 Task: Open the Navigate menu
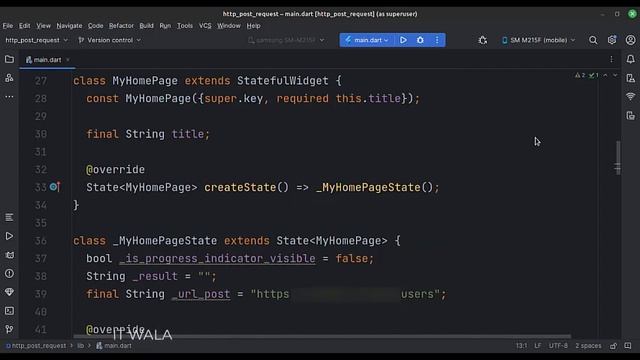(69, 26)
